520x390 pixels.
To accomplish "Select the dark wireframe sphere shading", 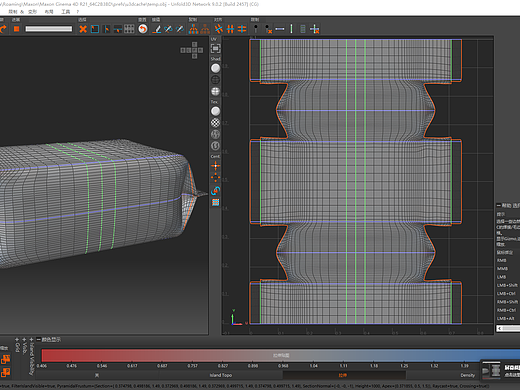I will click(216, 80).
